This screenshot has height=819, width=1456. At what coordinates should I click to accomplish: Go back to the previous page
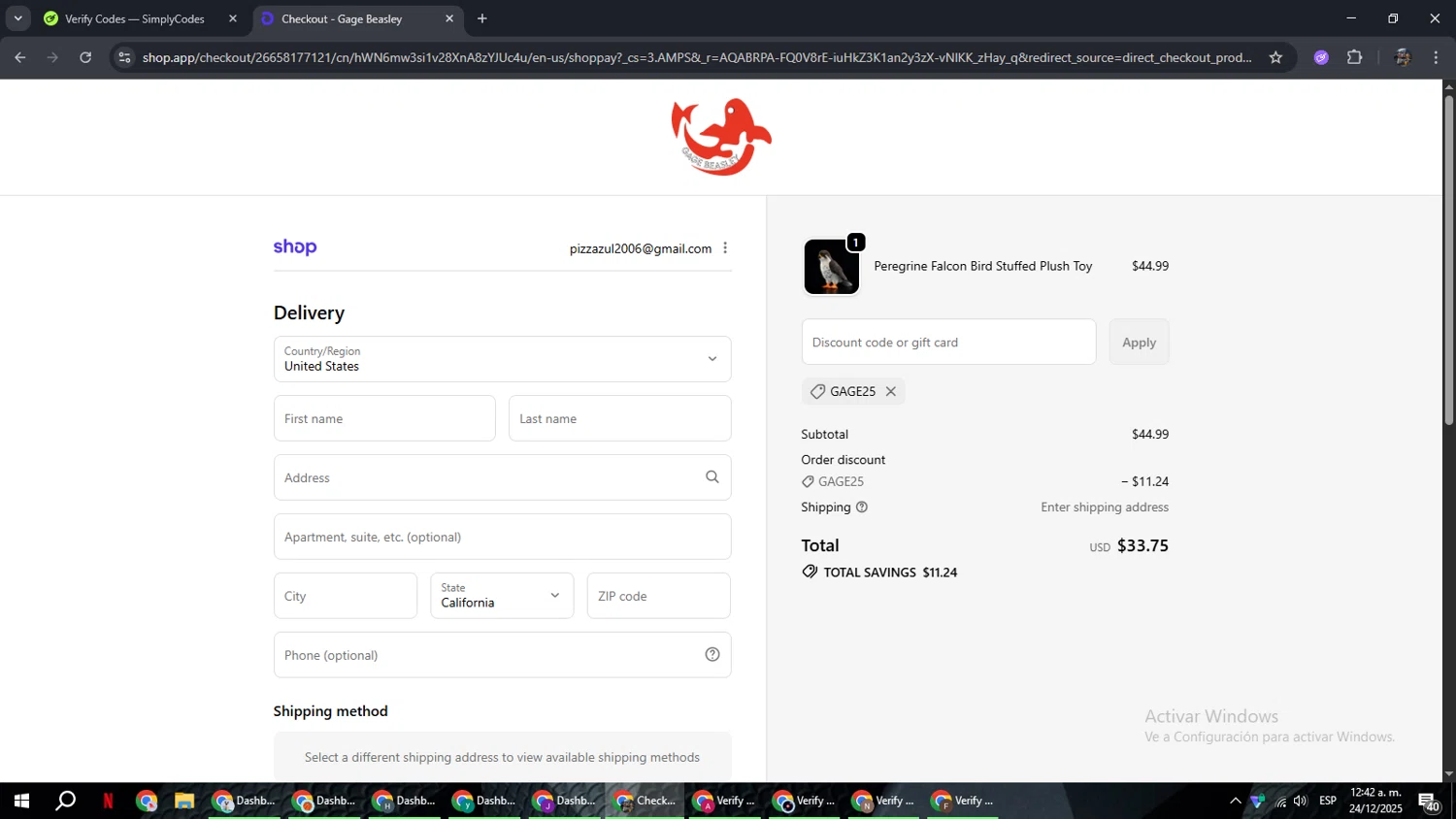[19, 57]
